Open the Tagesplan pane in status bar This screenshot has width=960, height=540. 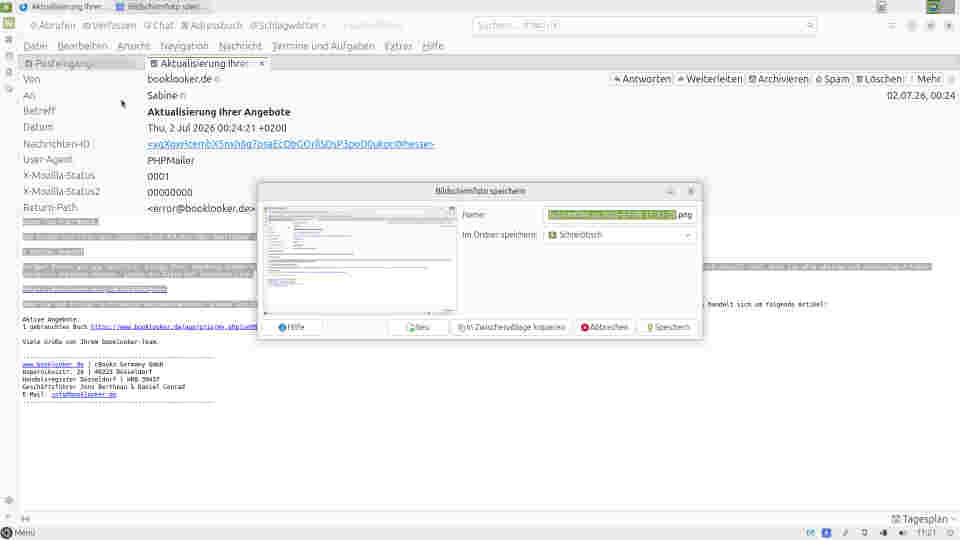point(923,519)
